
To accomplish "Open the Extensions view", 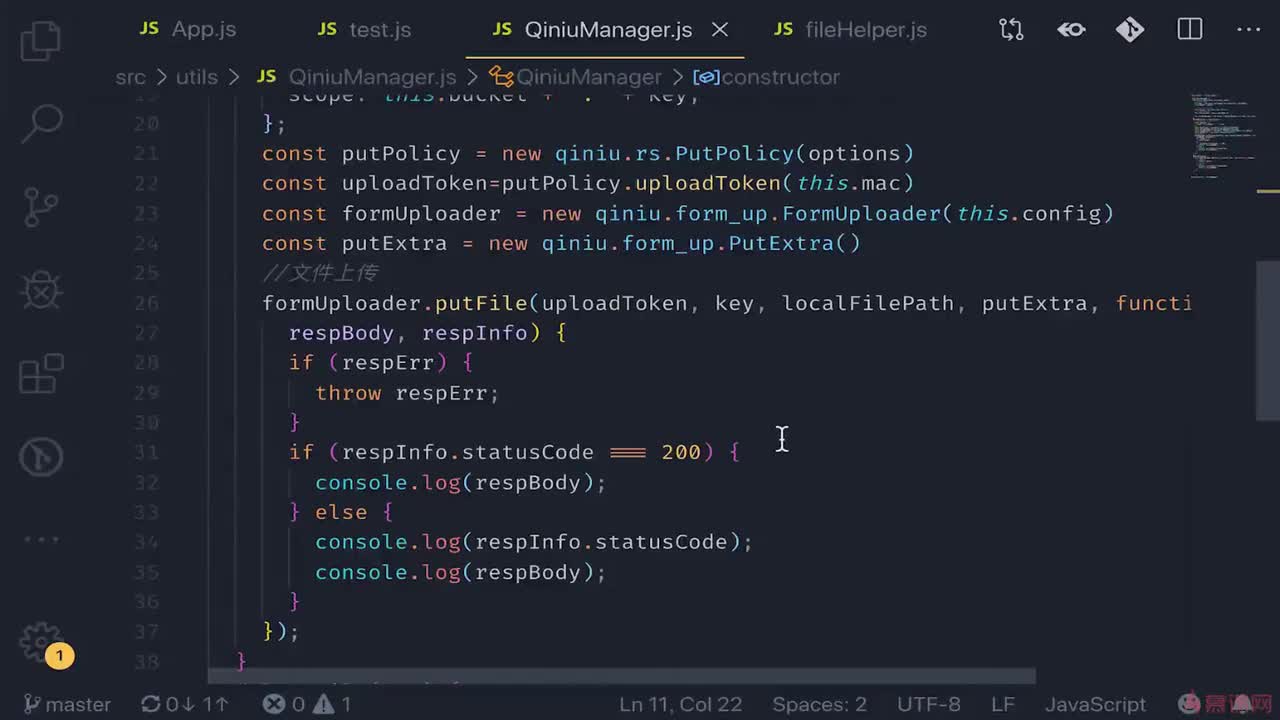I will 41,374.
